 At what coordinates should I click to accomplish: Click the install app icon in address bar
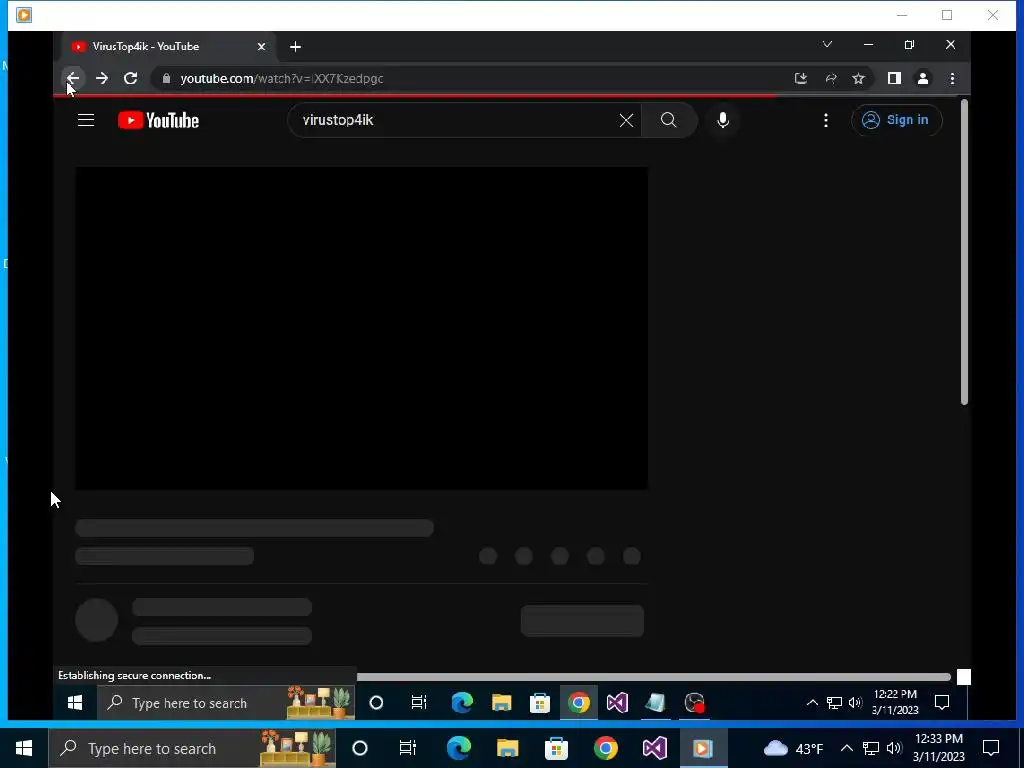click(x=801, y=78)
